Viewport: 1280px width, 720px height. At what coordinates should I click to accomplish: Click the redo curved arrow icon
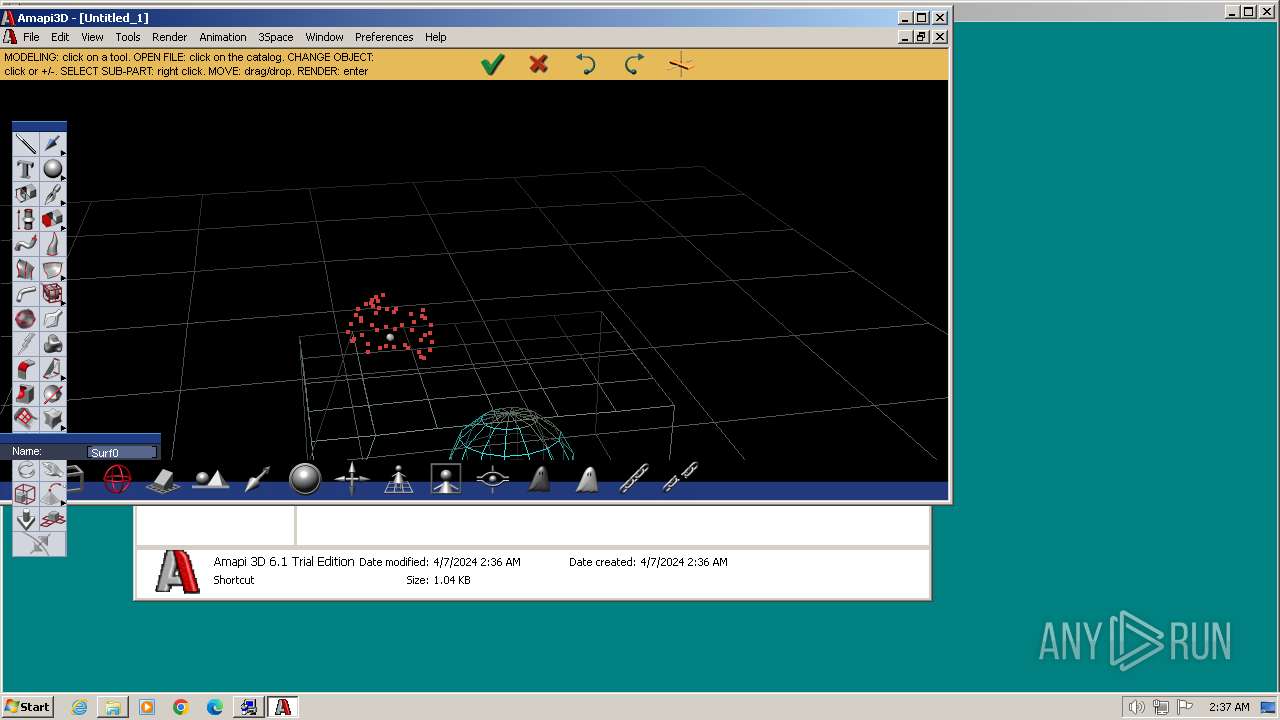point(634,65)
